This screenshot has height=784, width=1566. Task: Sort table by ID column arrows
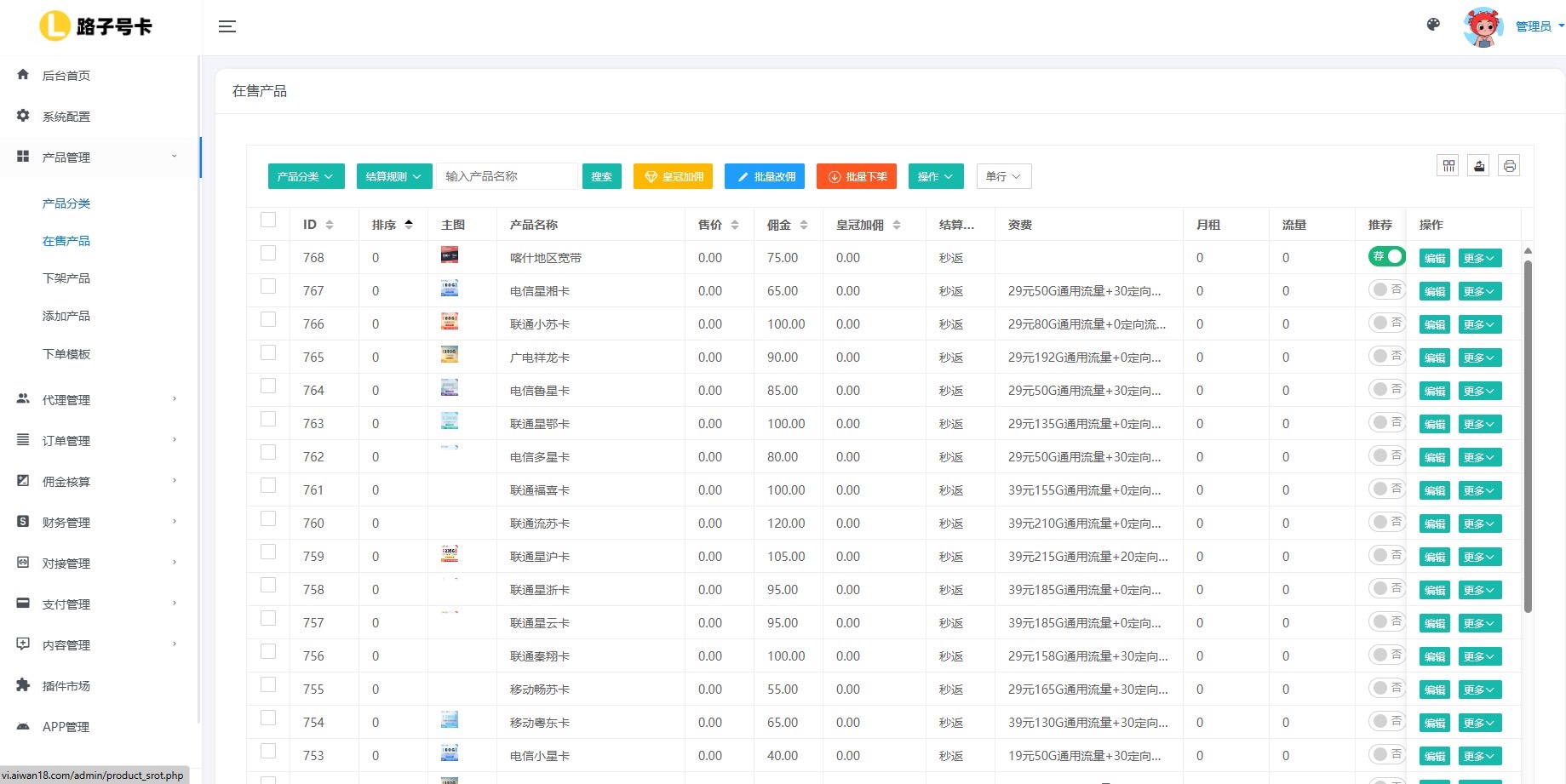click(330, 225)
